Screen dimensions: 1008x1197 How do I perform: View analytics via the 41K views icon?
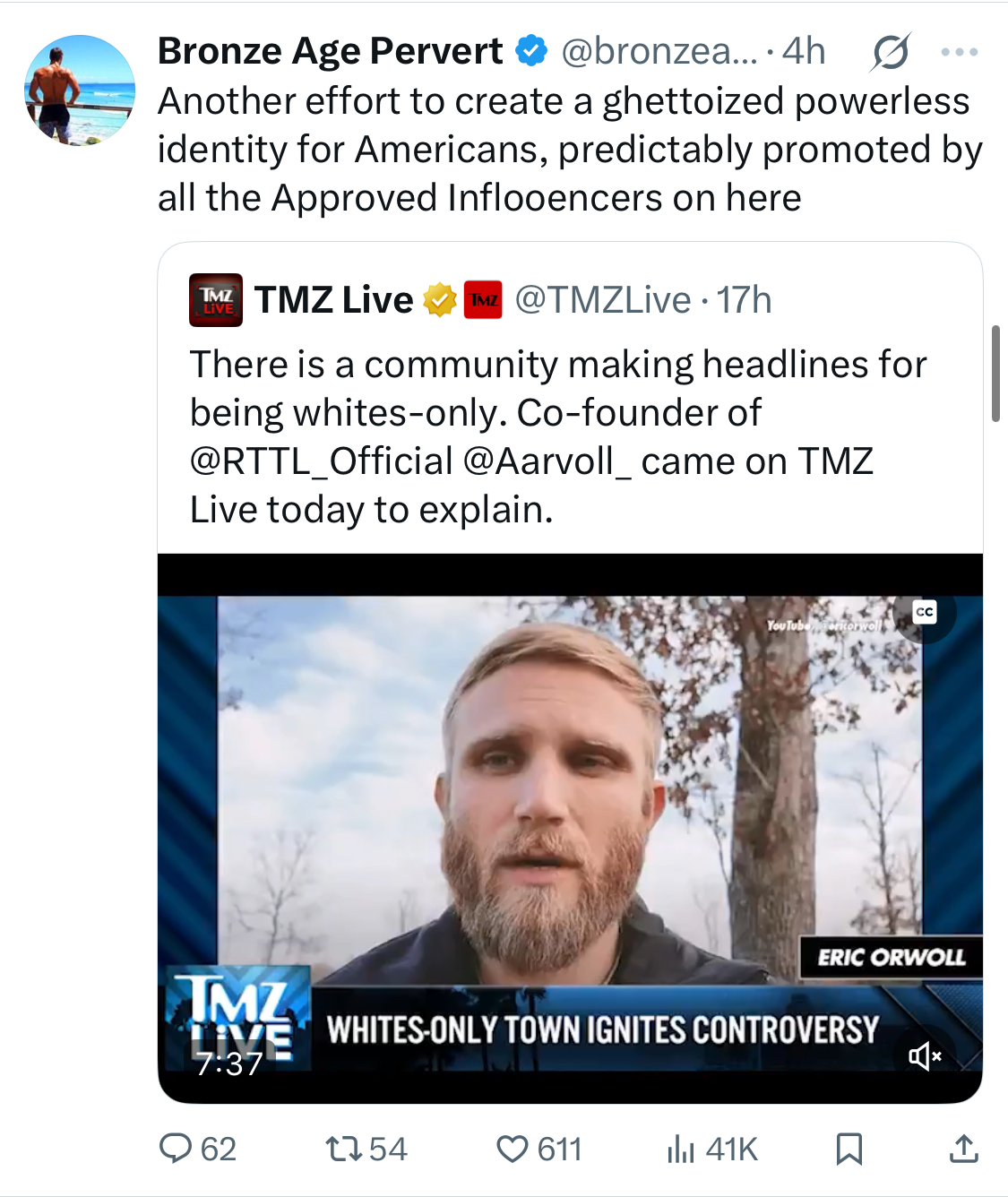(x=712, y=1149)
